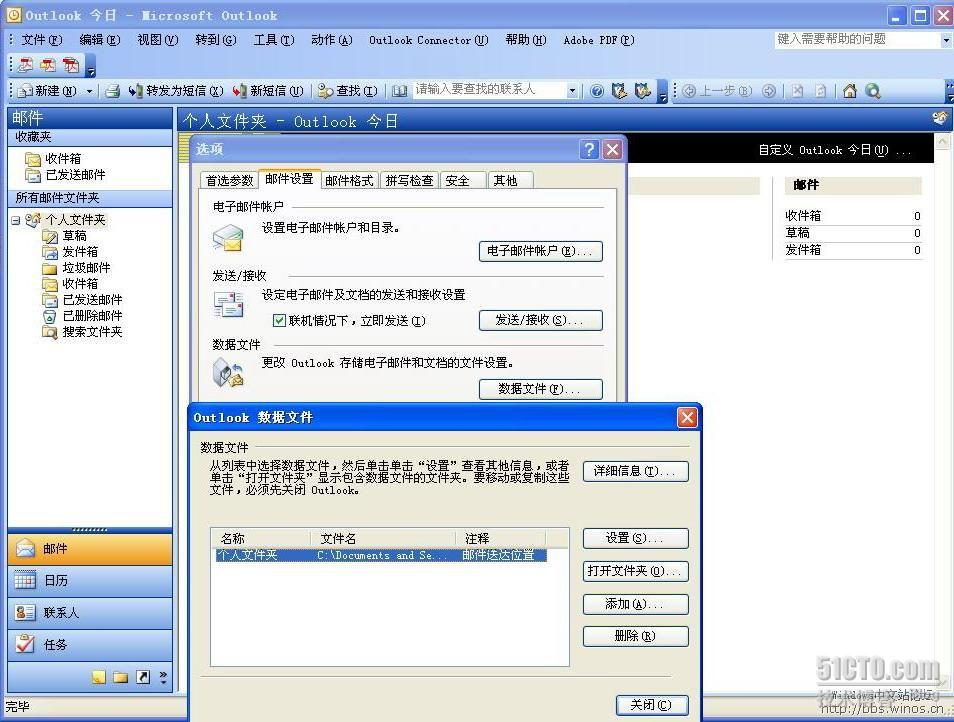The width and height of the screenshot is (954, 722).
Task: Switch to 联系人 pane in navigation
Action: point(90,613)
